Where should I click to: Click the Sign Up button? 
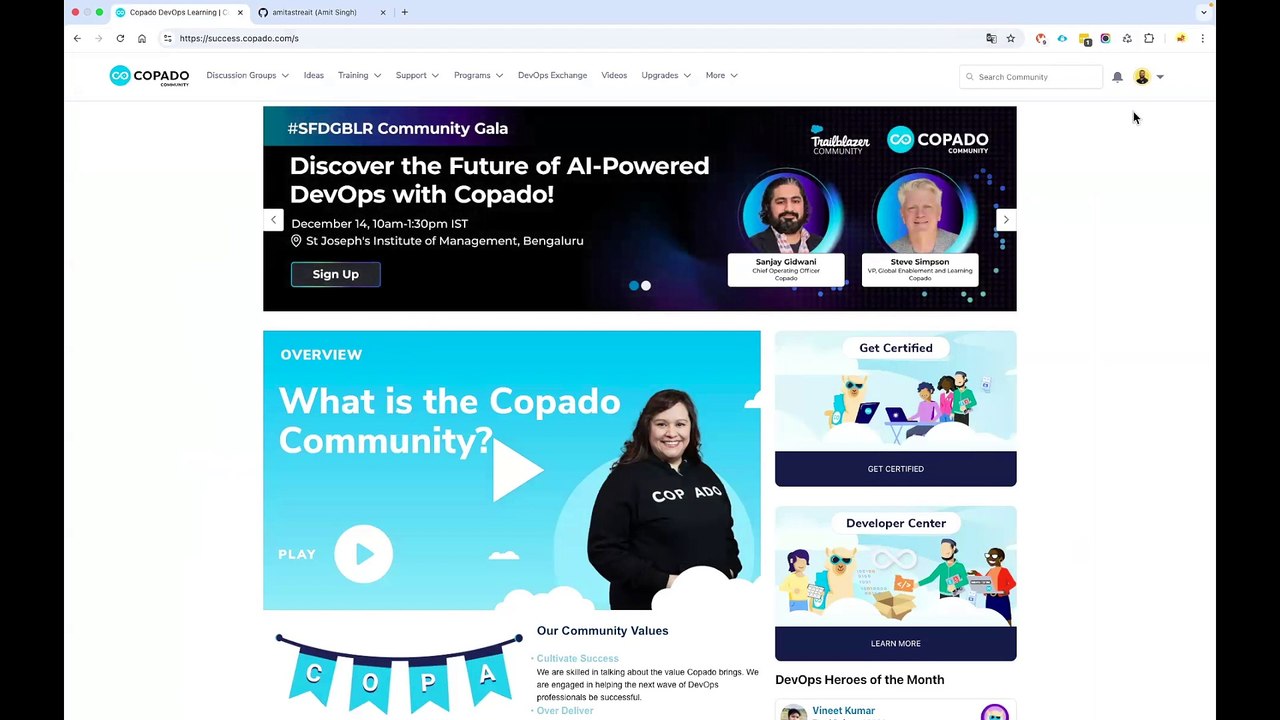pos(336,274)
